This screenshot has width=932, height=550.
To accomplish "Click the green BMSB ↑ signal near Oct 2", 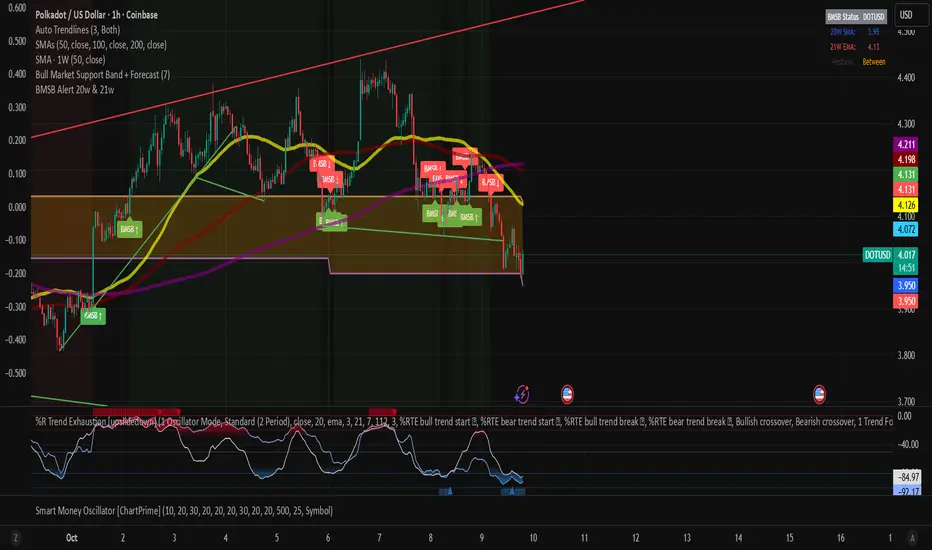I will [x=129, y=229].
